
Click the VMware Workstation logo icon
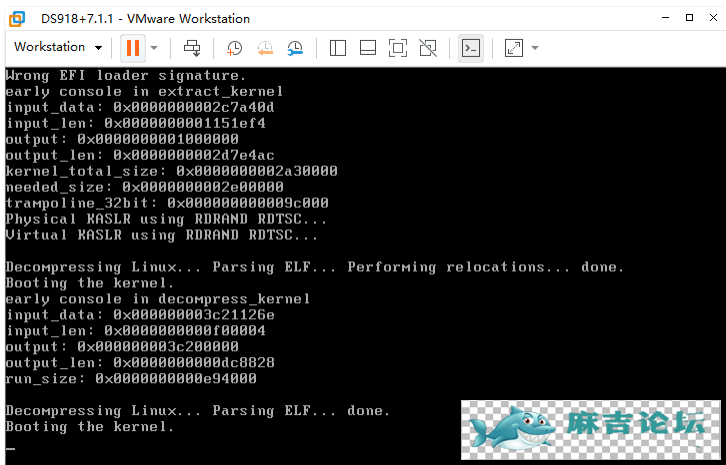(17, 19)
